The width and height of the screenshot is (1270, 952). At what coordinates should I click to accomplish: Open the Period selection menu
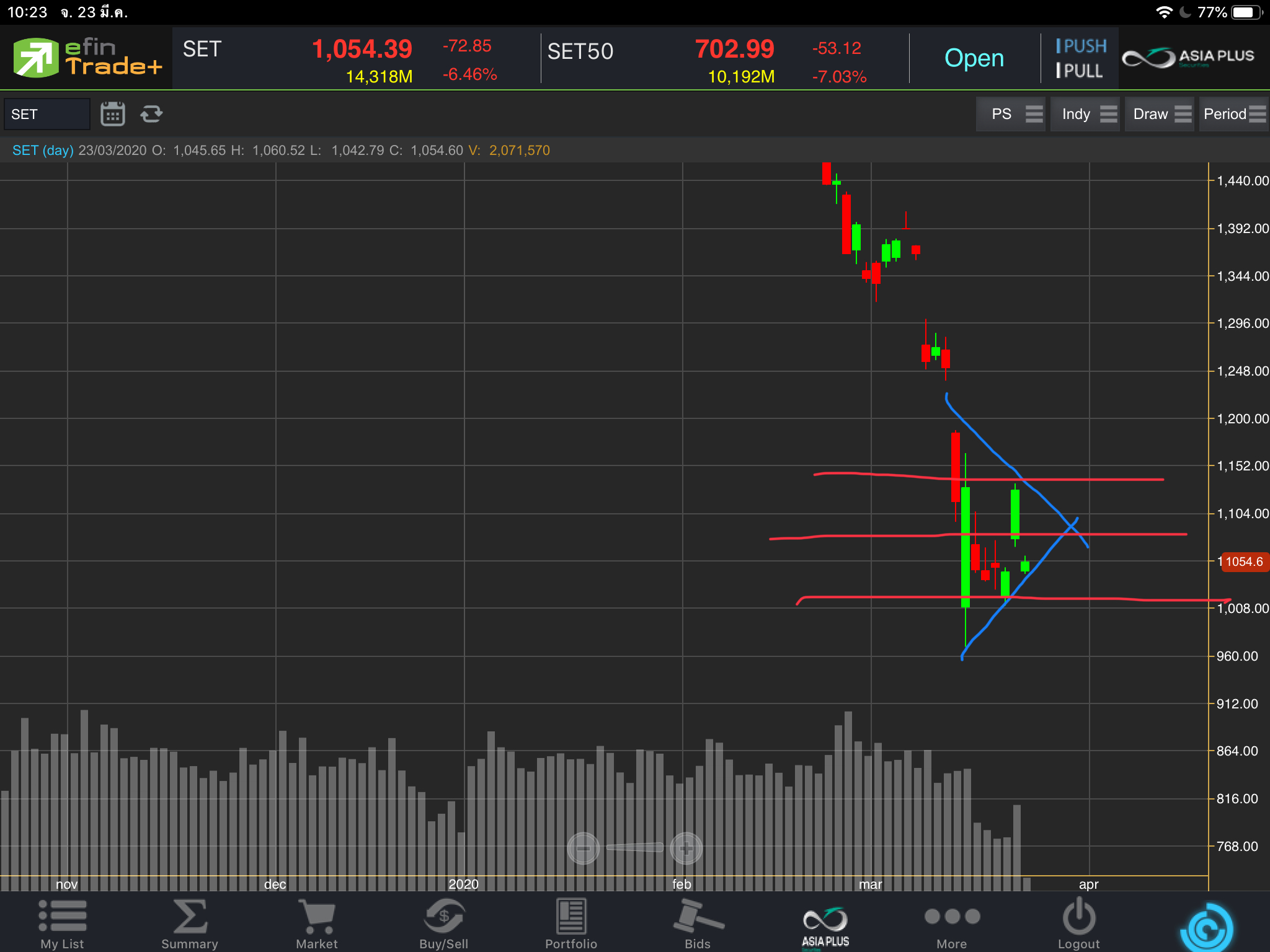1233,114
